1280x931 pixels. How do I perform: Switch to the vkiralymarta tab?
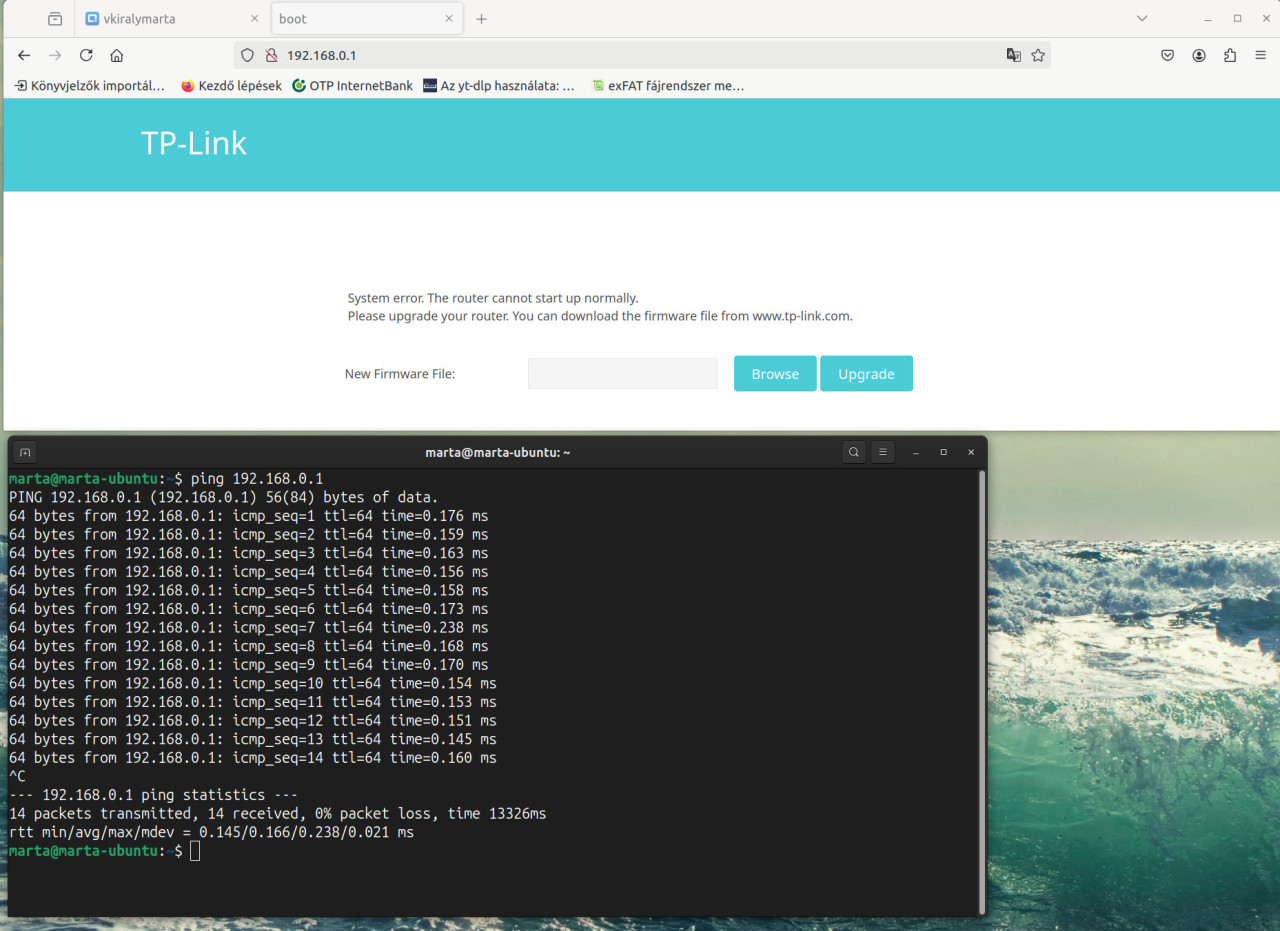[172, 19]
